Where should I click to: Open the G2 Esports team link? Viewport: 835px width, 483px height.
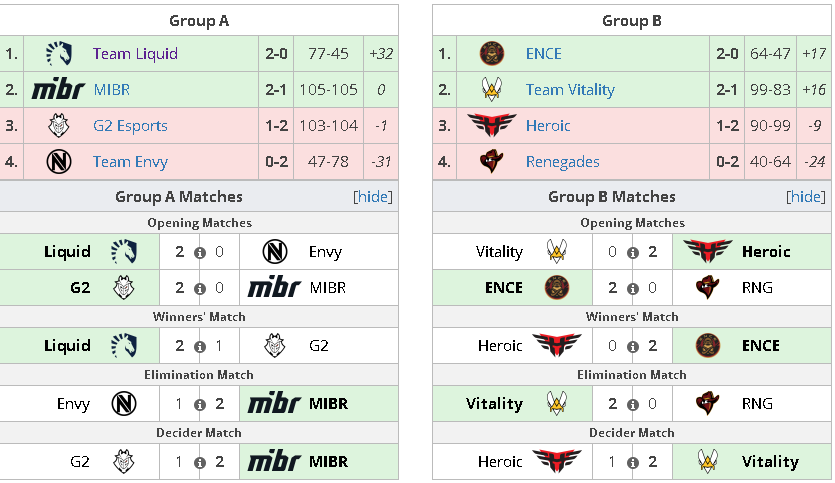(x=130, y=126)
